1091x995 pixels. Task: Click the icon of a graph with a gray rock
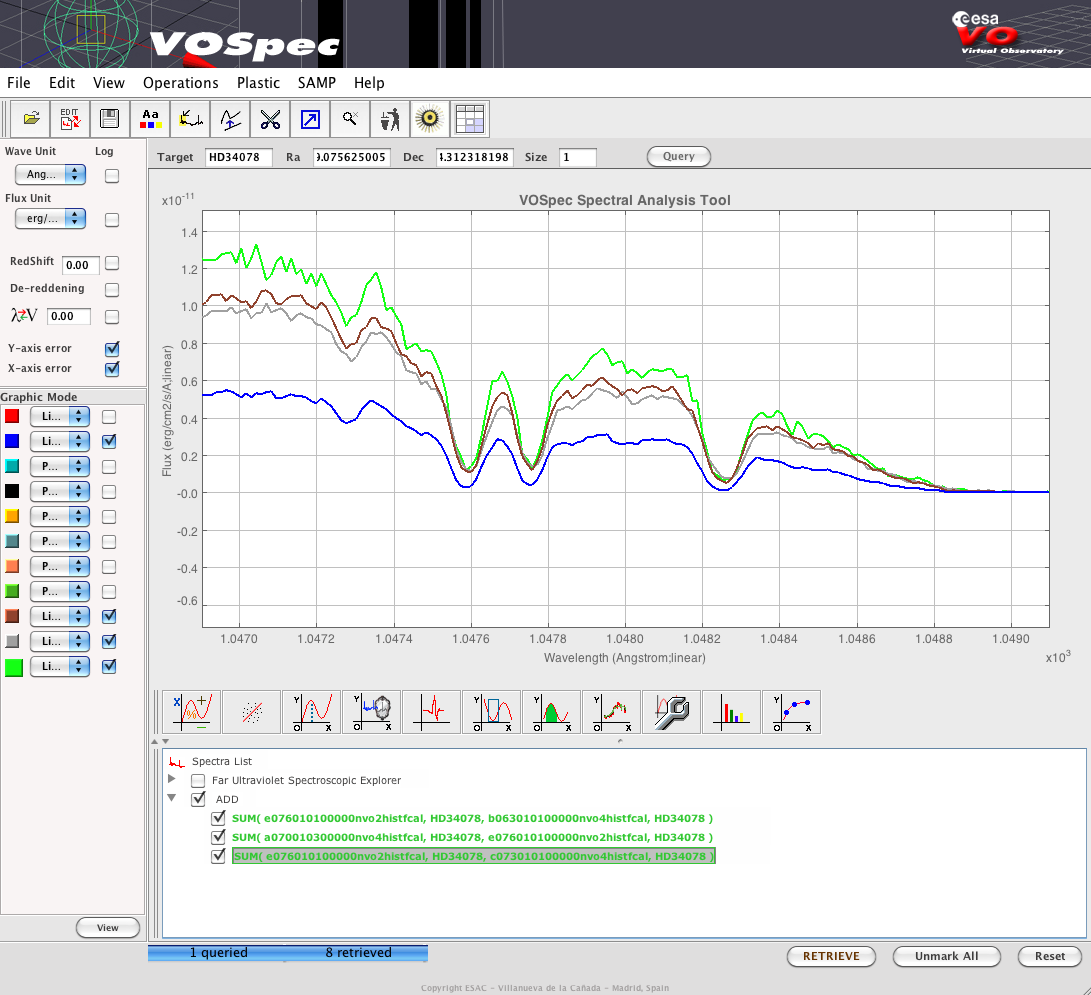(372, 712)
